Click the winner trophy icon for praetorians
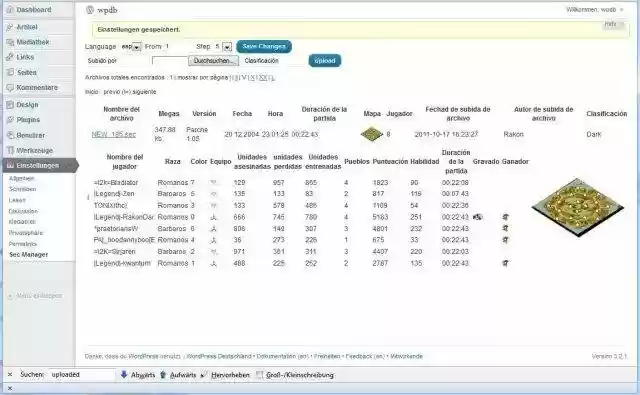 [x=505, y=228]
